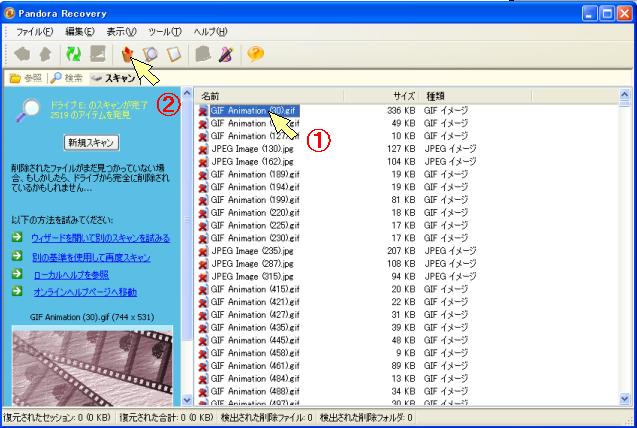Switch to the 参照 tab
The image size is (637, 428).
pyautogui.click(x=26, y=78)
